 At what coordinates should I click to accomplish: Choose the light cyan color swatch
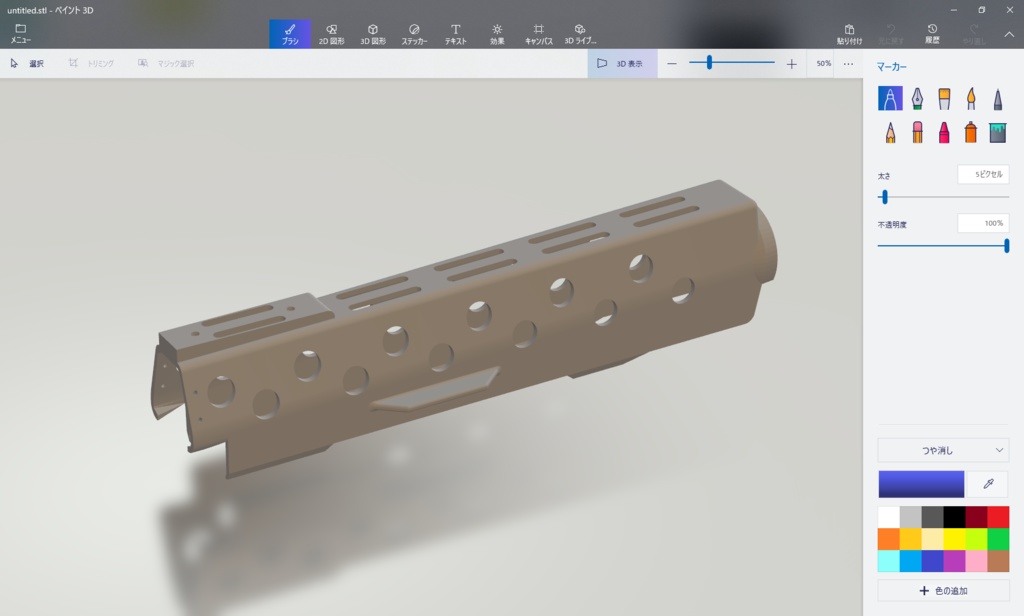pos(889,561)
